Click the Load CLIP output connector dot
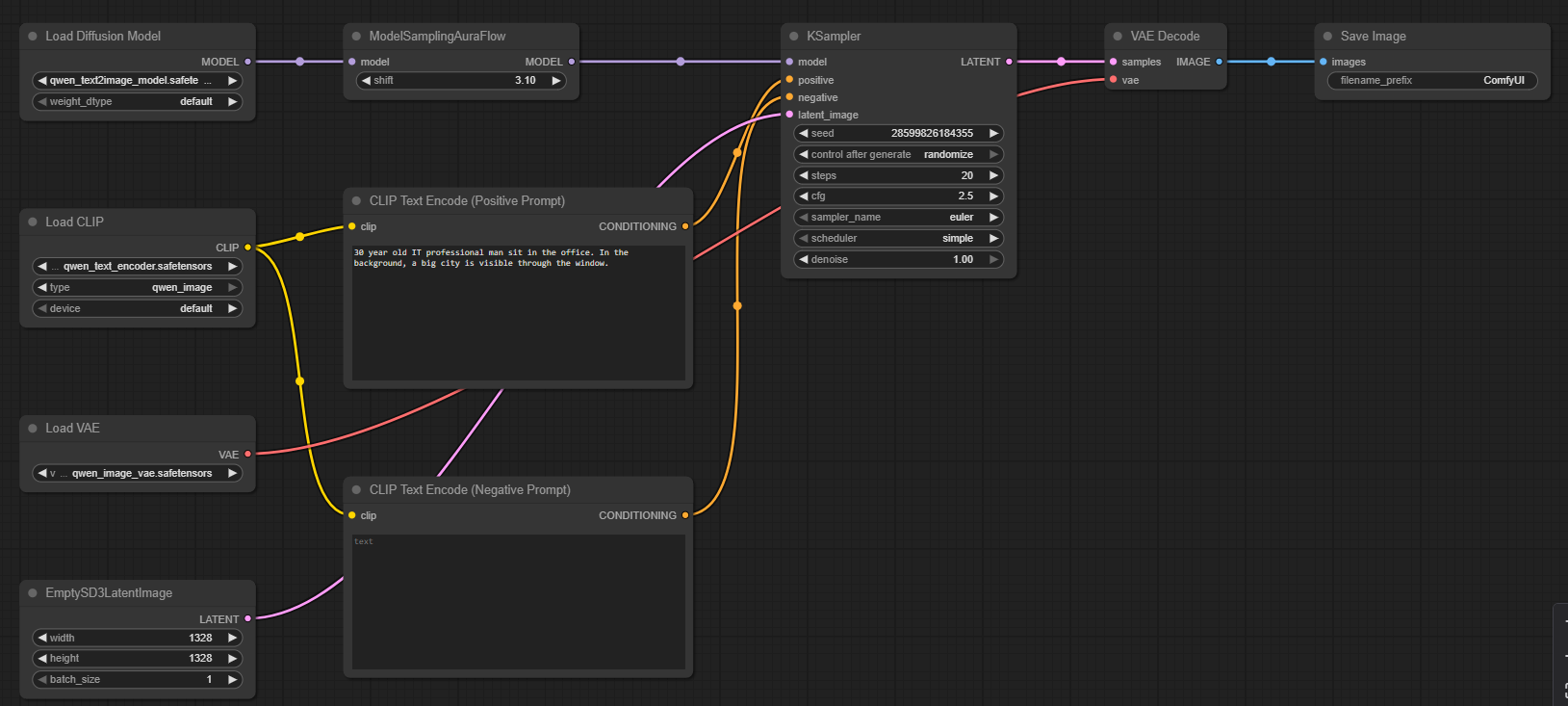1568x706 pixels. tap(247, 248)
